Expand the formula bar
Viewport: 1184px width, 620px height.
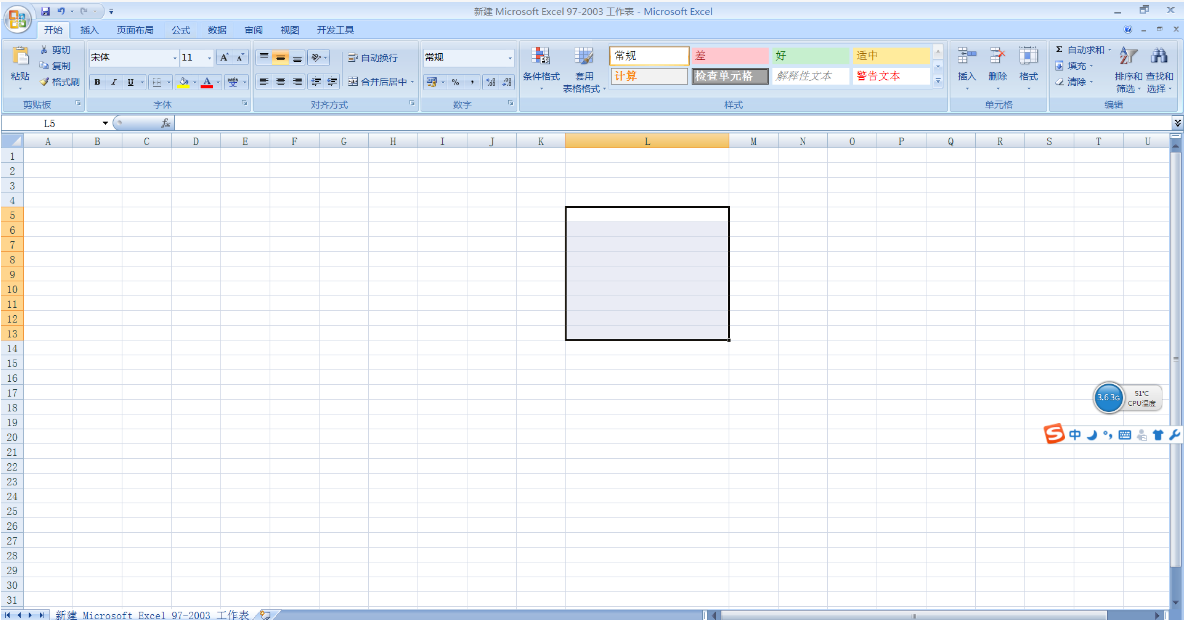pos(1176,123)
